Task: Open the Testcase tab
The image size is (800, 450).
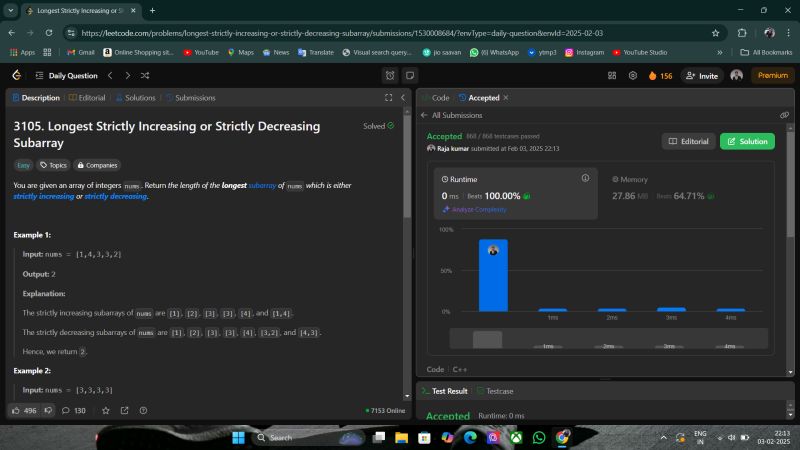Action: [495, 391]
